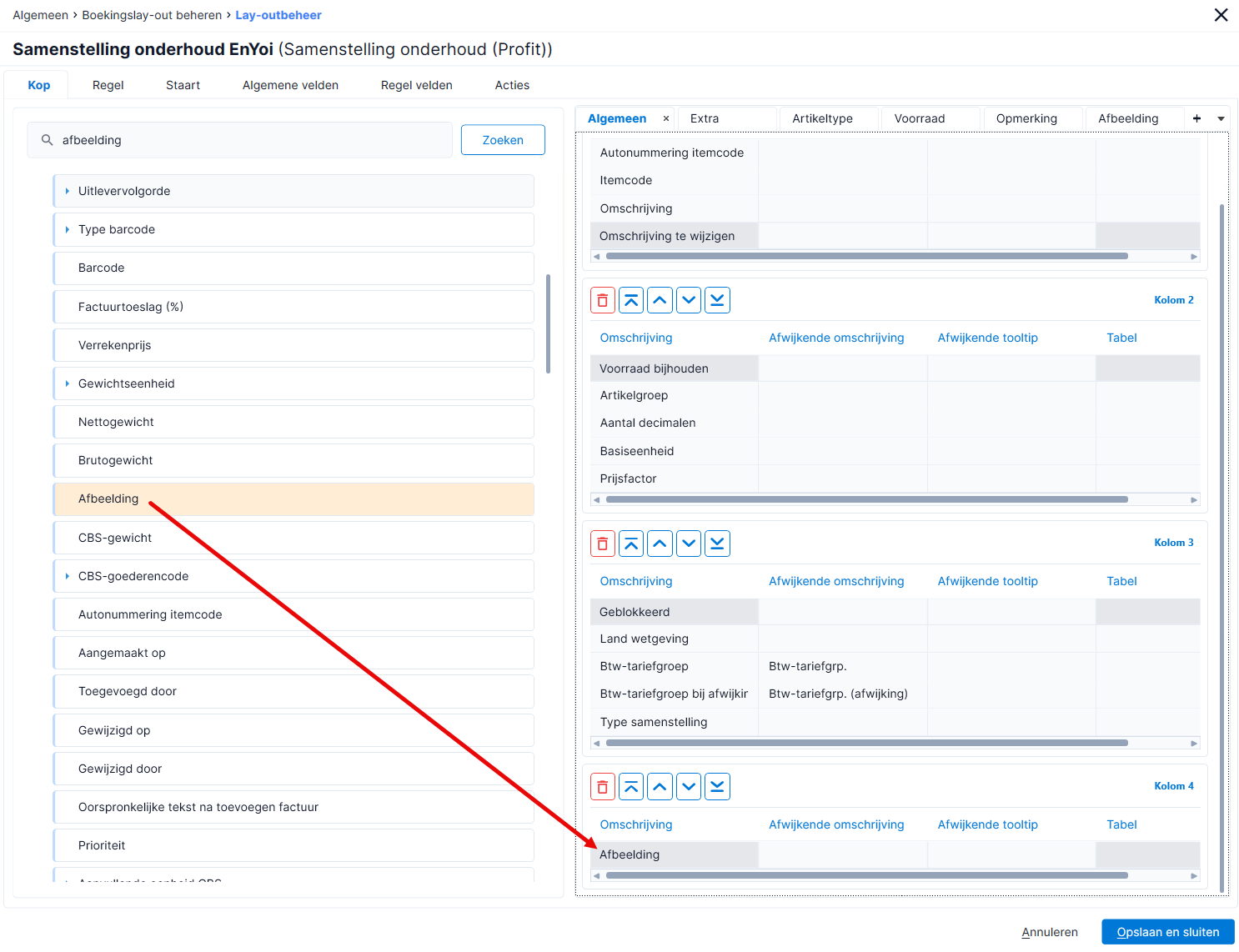Delete Kolom 2 with the trash icon
The height and width of the screenshot is (952, 1239).
click(603, 300)
